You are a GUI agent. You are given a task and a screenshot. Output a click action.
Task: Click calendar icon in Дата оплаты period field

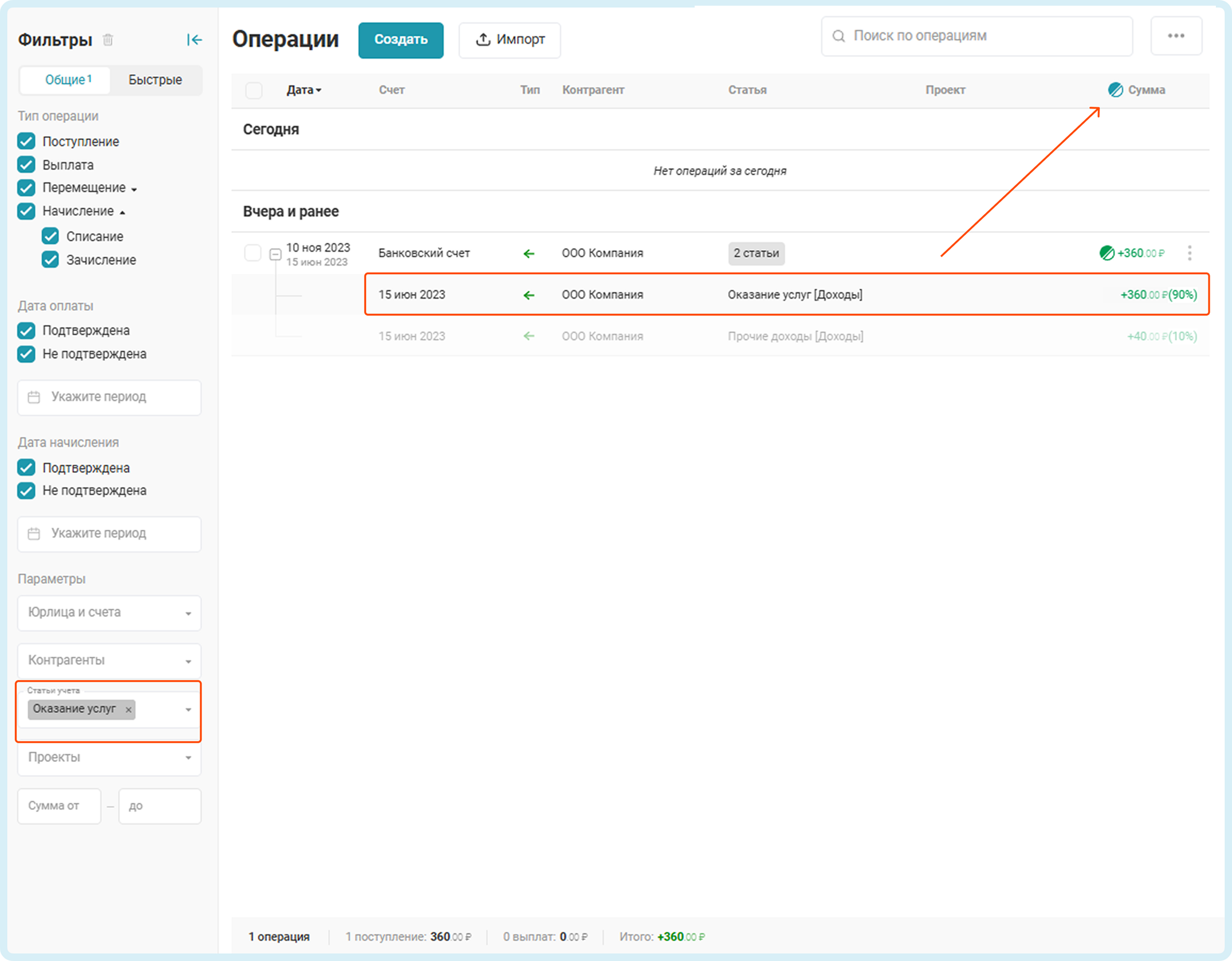click(34, 397)
